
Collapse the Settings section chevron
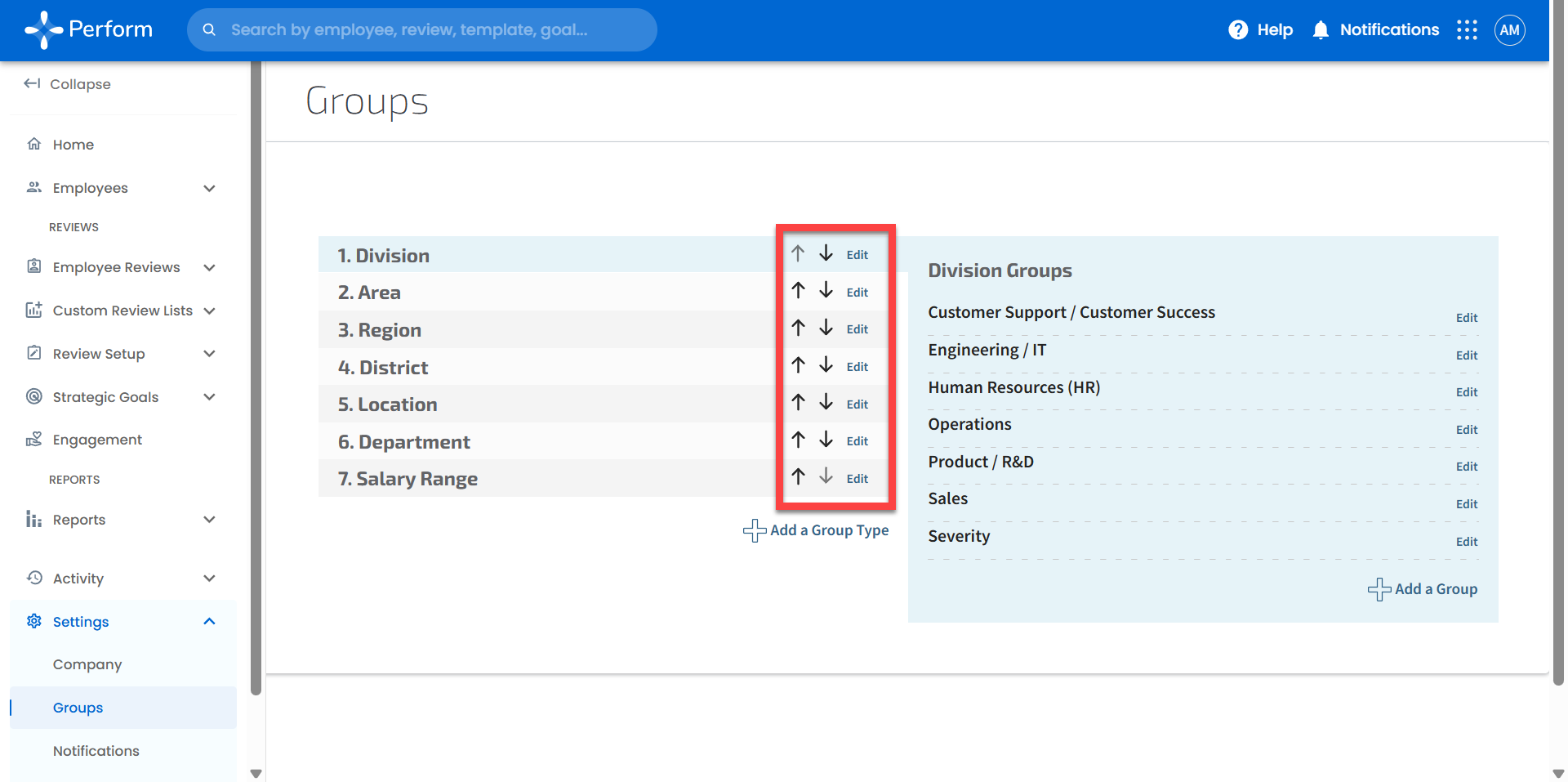click(x=209, y=622)
